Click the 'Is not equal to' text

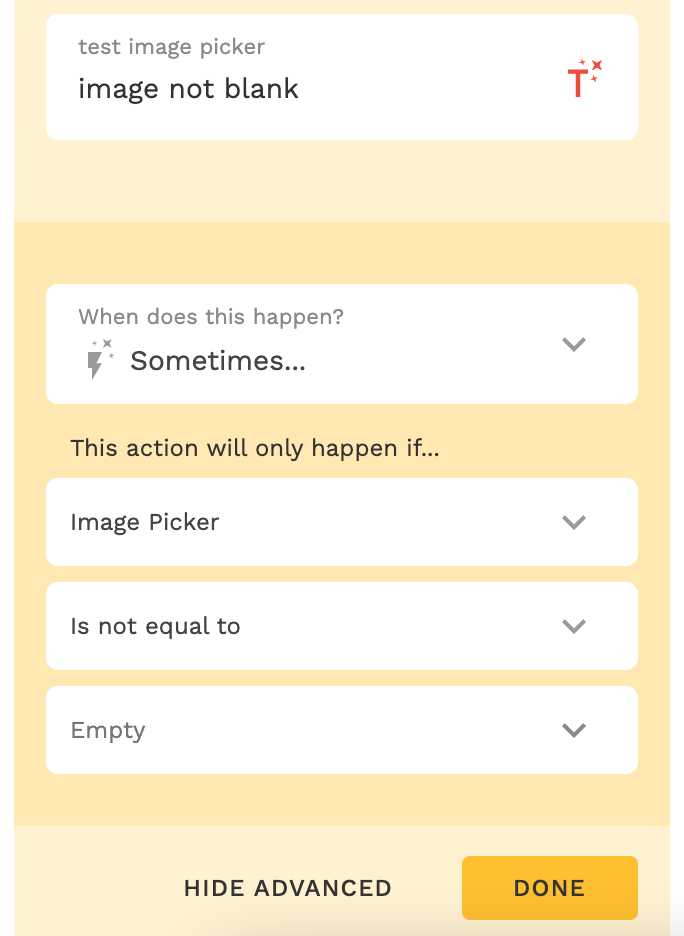coord(155,626)
